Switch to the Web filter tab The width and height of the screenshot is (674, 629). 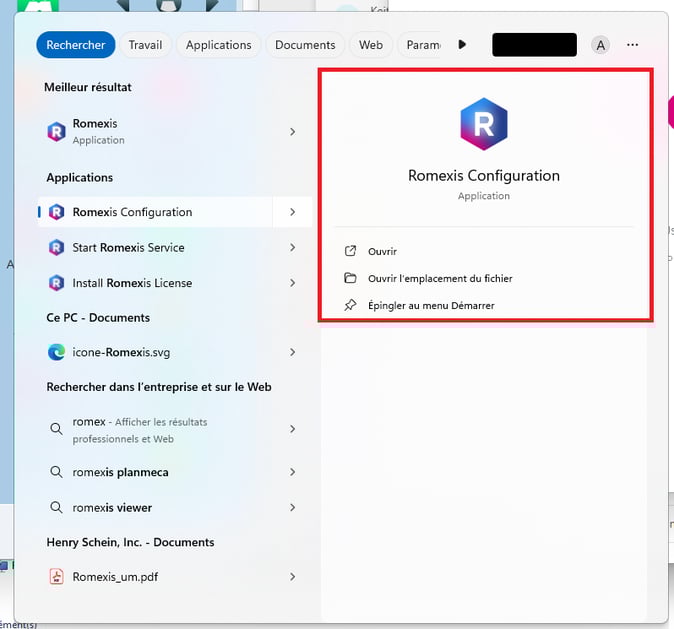(x=371, y=45)
